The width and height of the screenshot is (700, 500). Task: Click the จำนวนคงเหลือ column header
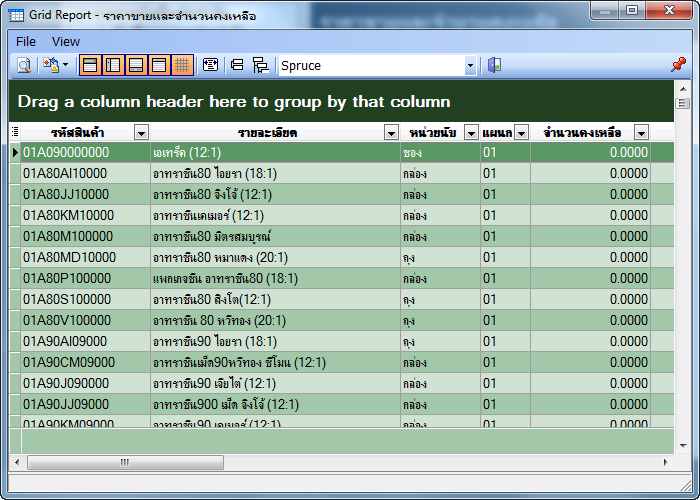tap(582, 133)
